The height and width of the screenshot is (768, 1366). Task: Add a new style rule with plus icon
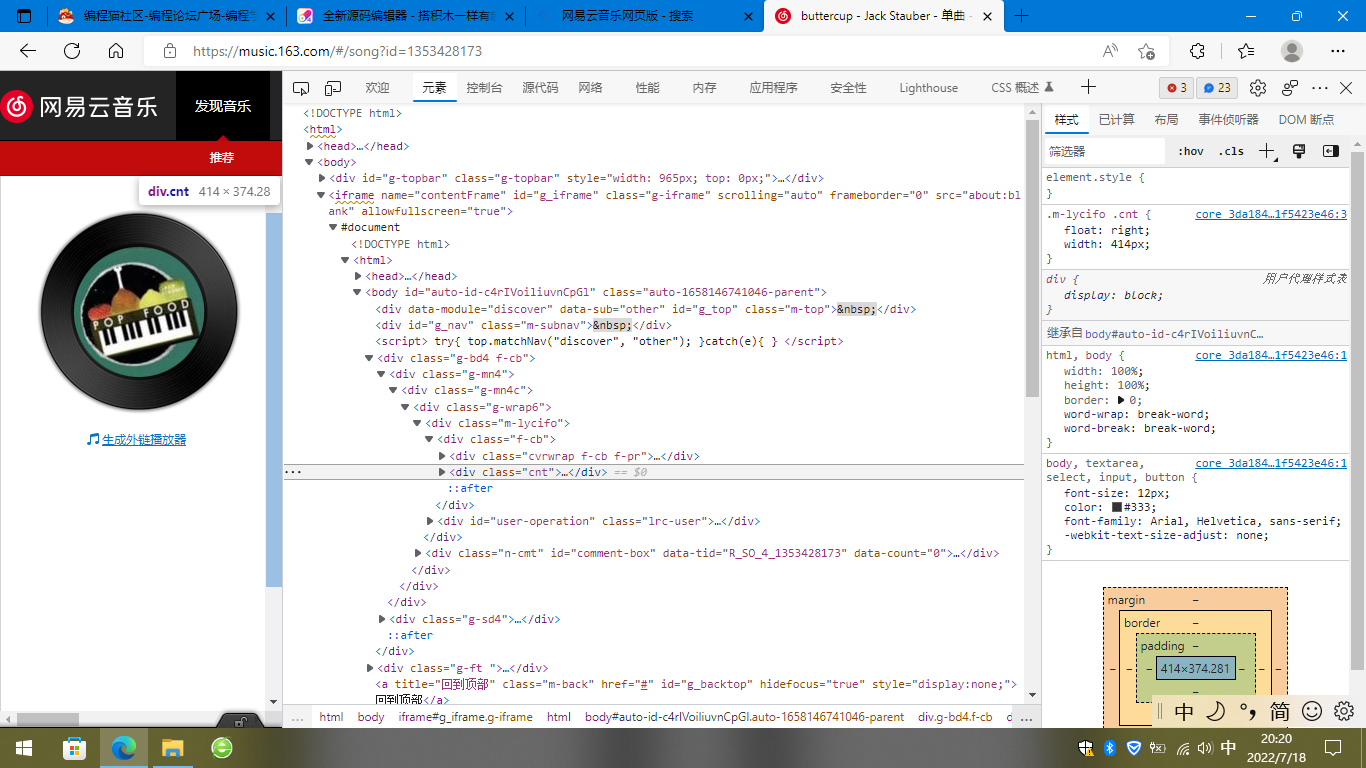[x=1266, y=151]
